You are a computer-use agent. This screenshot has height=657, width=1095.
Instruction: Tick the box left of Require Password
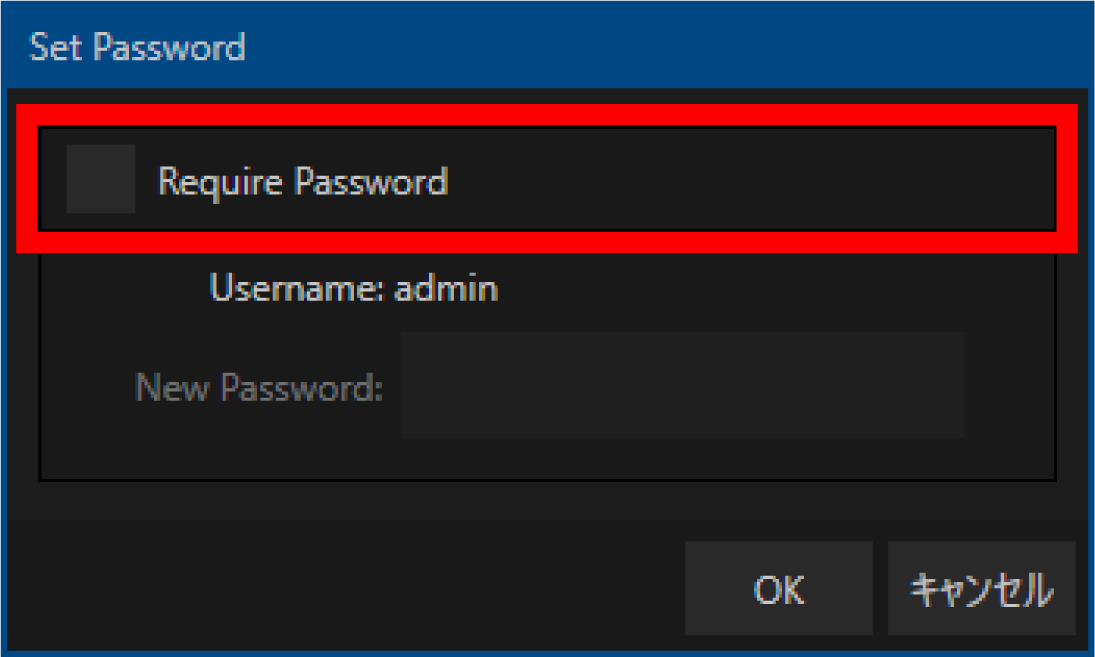point(100,179)
